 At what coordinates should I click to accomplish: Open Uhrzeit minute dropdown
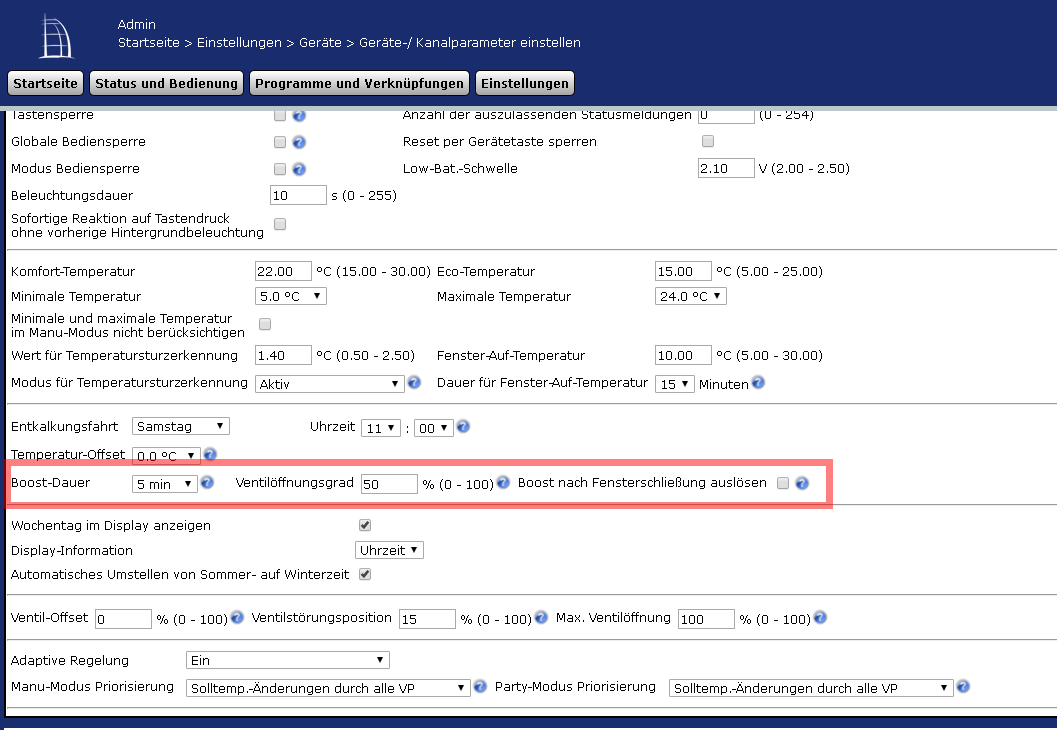433,428
